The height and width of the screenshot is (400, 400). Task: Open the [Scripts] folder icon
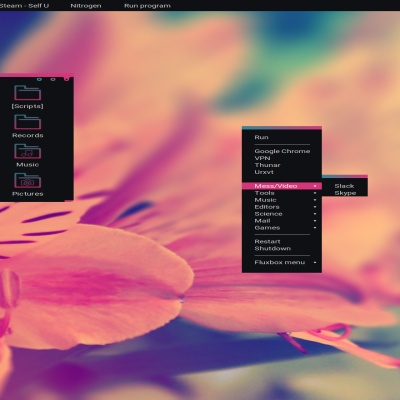(28, 93)
